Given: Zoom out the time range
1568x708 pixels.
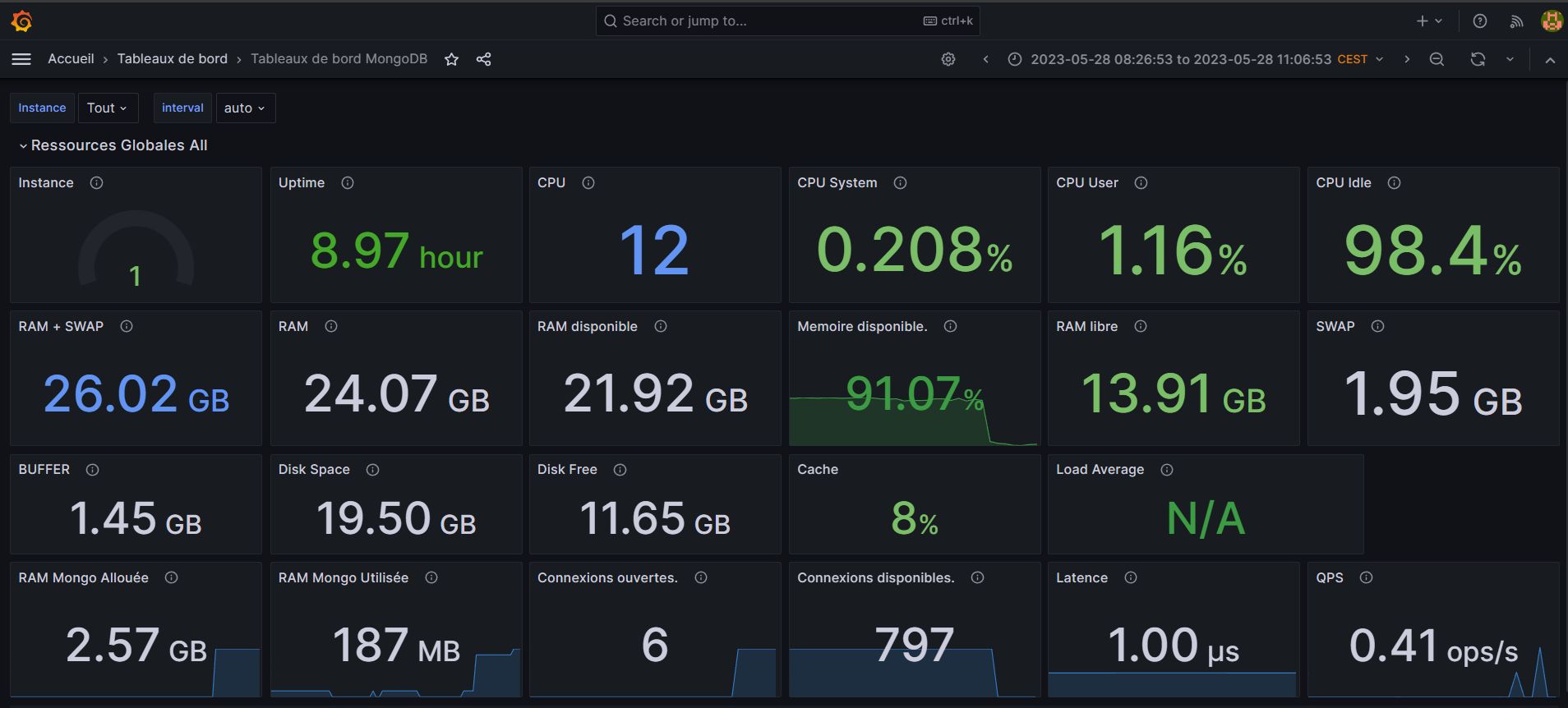Looking at the screenshot, I should (x=1437, y=59).
